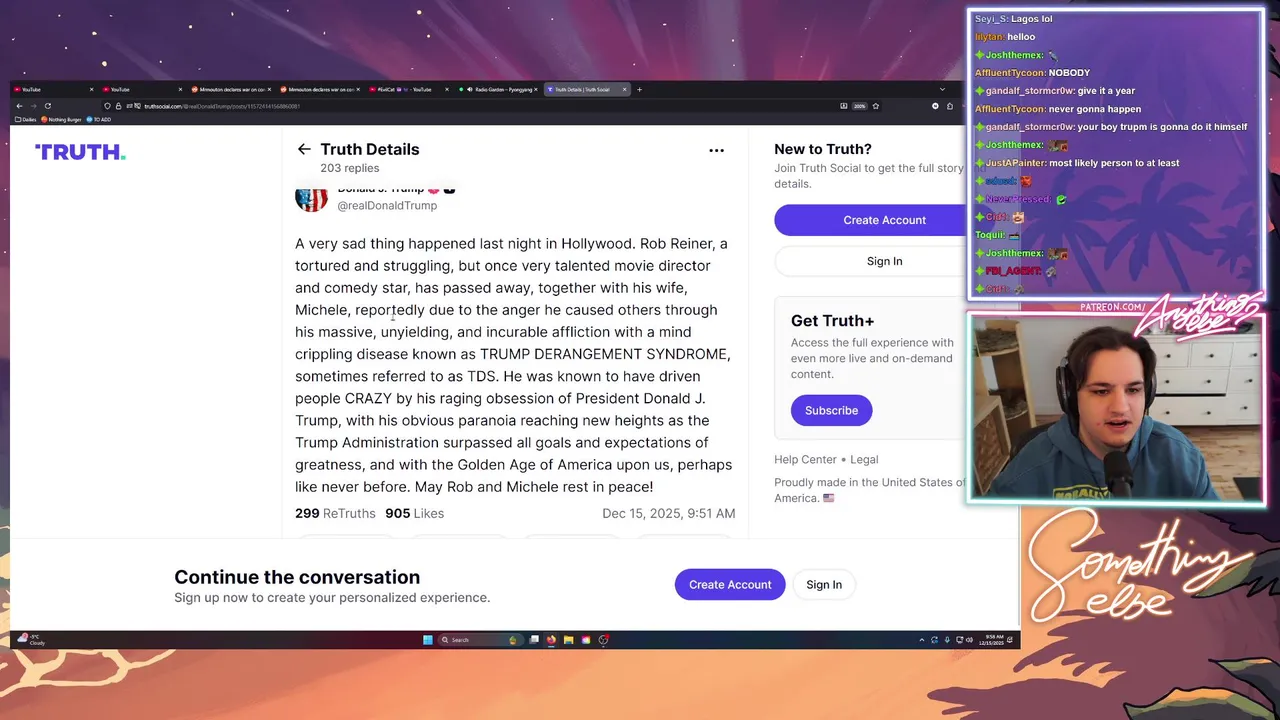Click the taskbar volume icon
1280x720 pixels.
coord(970,640)
